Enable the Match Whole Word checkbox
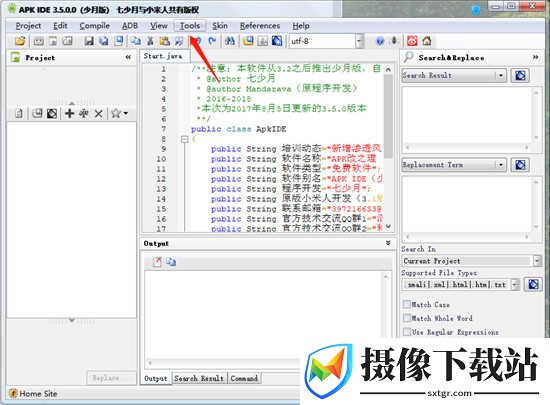 [407, 318]
